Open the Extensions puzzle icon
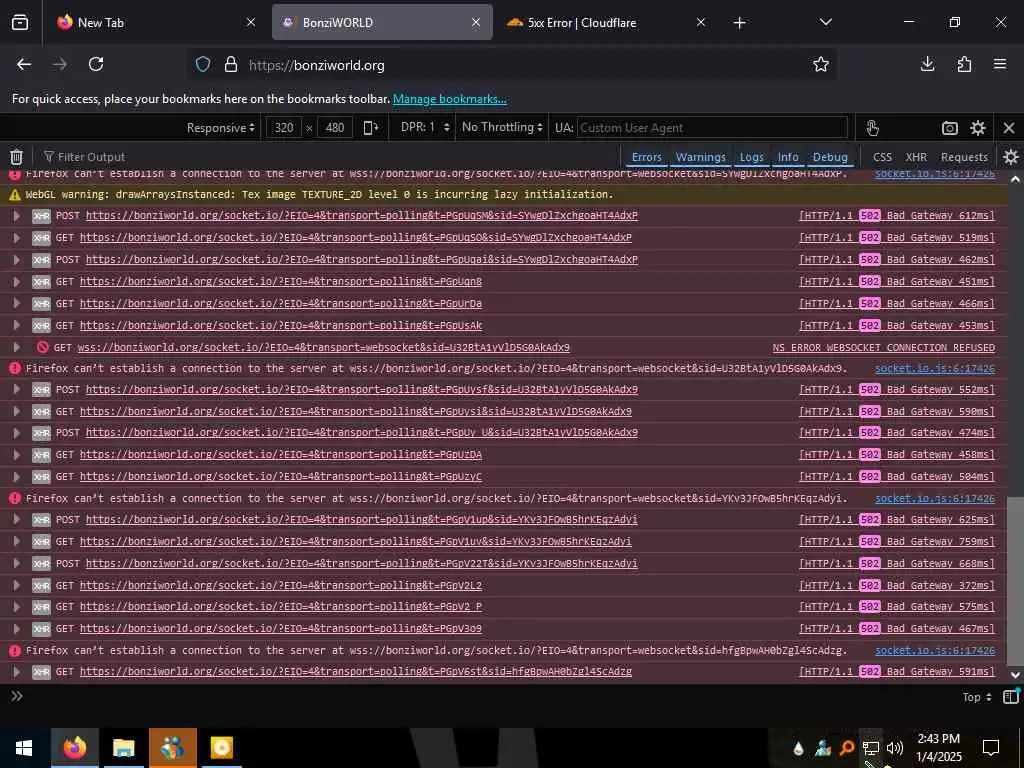The width and height of the screenshot is (1024, 768). [964, 64]
